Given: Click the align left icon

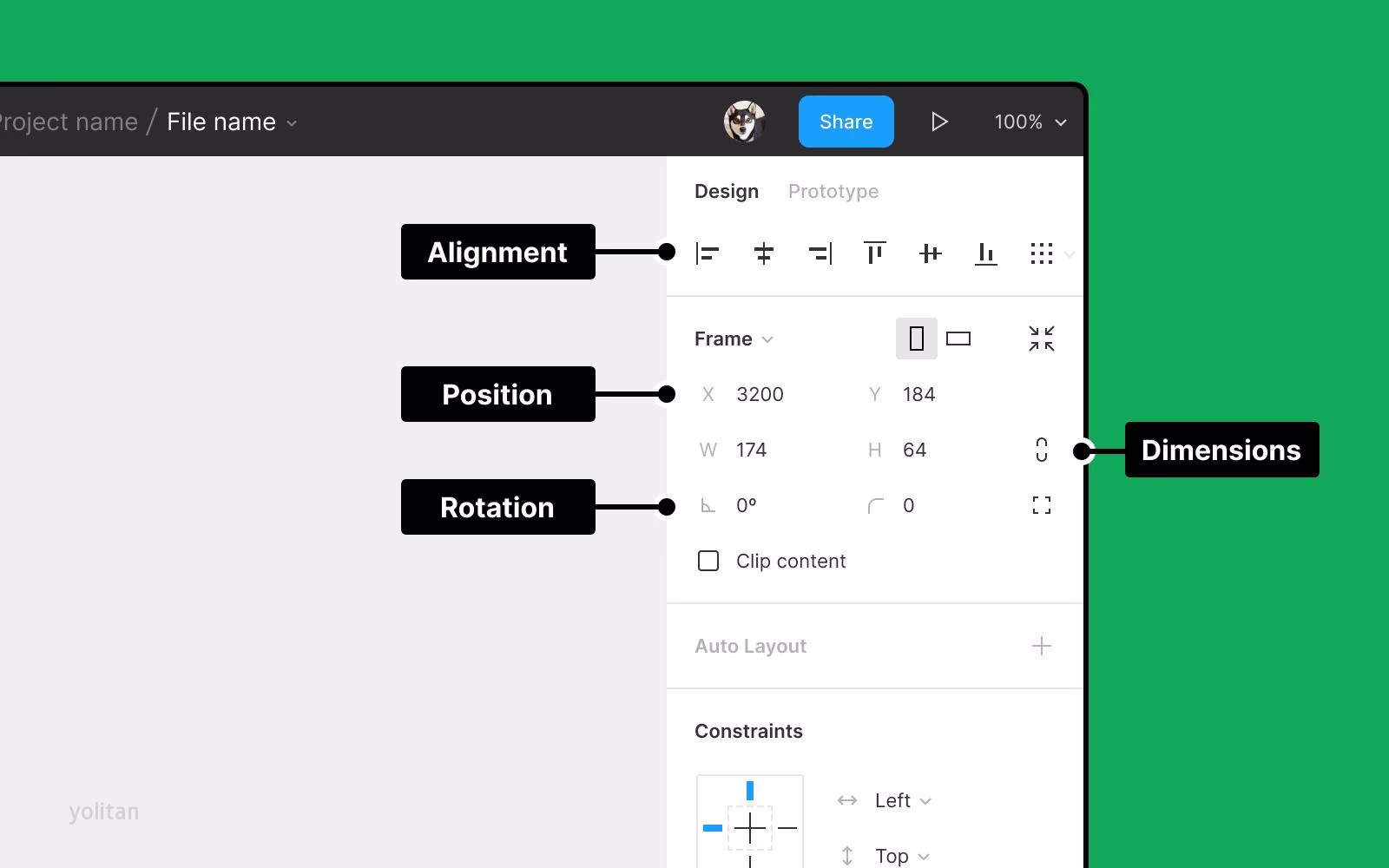Looking at the screenshot, I should pos(708,253).
